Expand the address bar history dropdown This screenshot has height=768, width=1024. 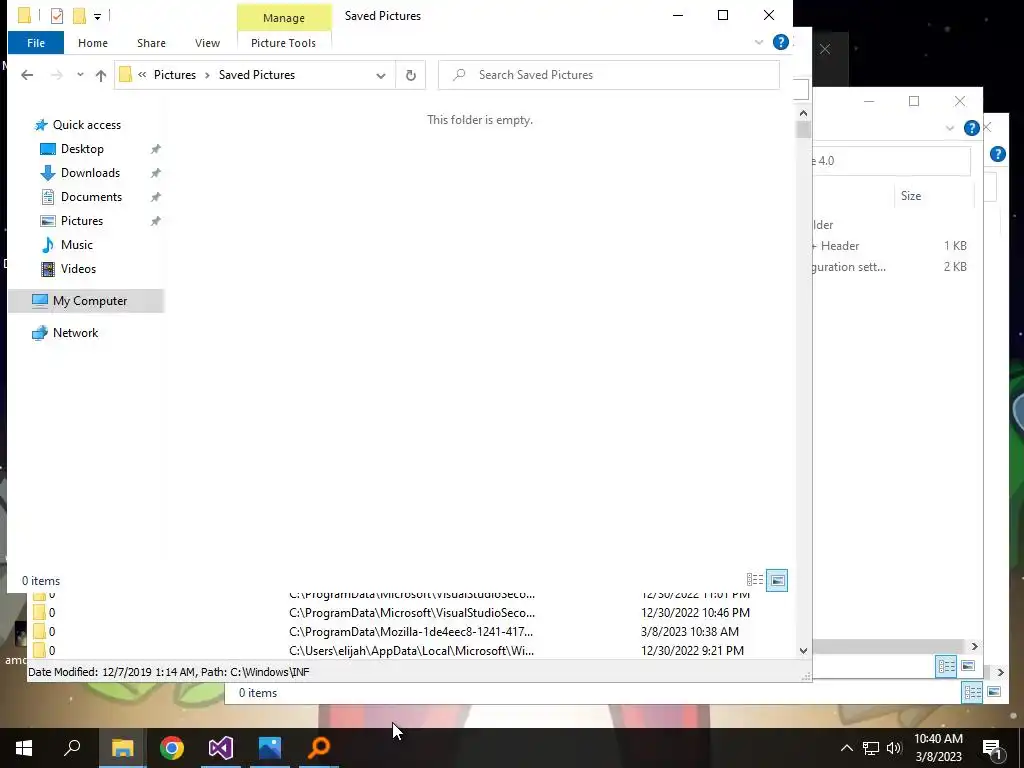pos(381,76)
